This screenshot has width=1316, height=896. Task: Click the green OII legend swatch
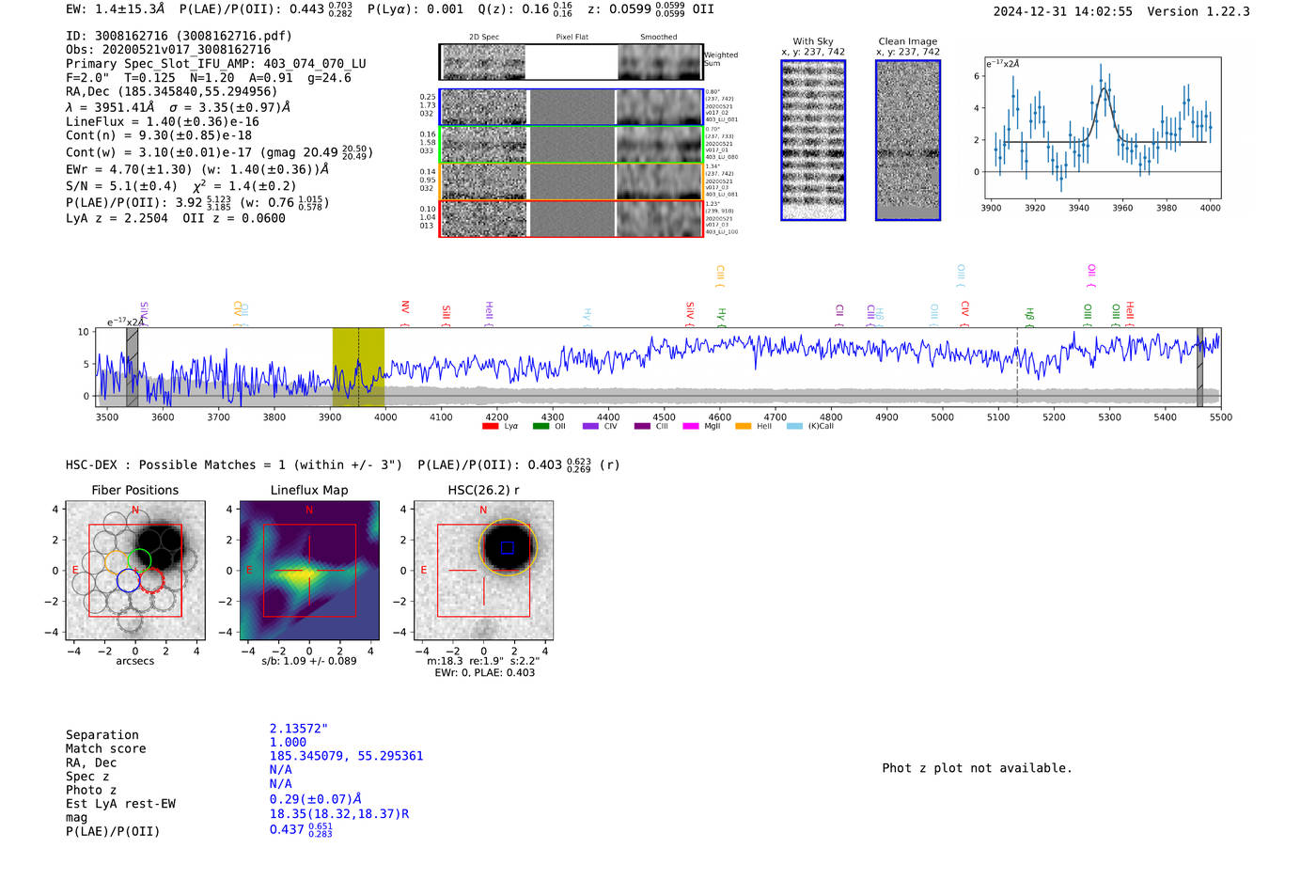540,426
